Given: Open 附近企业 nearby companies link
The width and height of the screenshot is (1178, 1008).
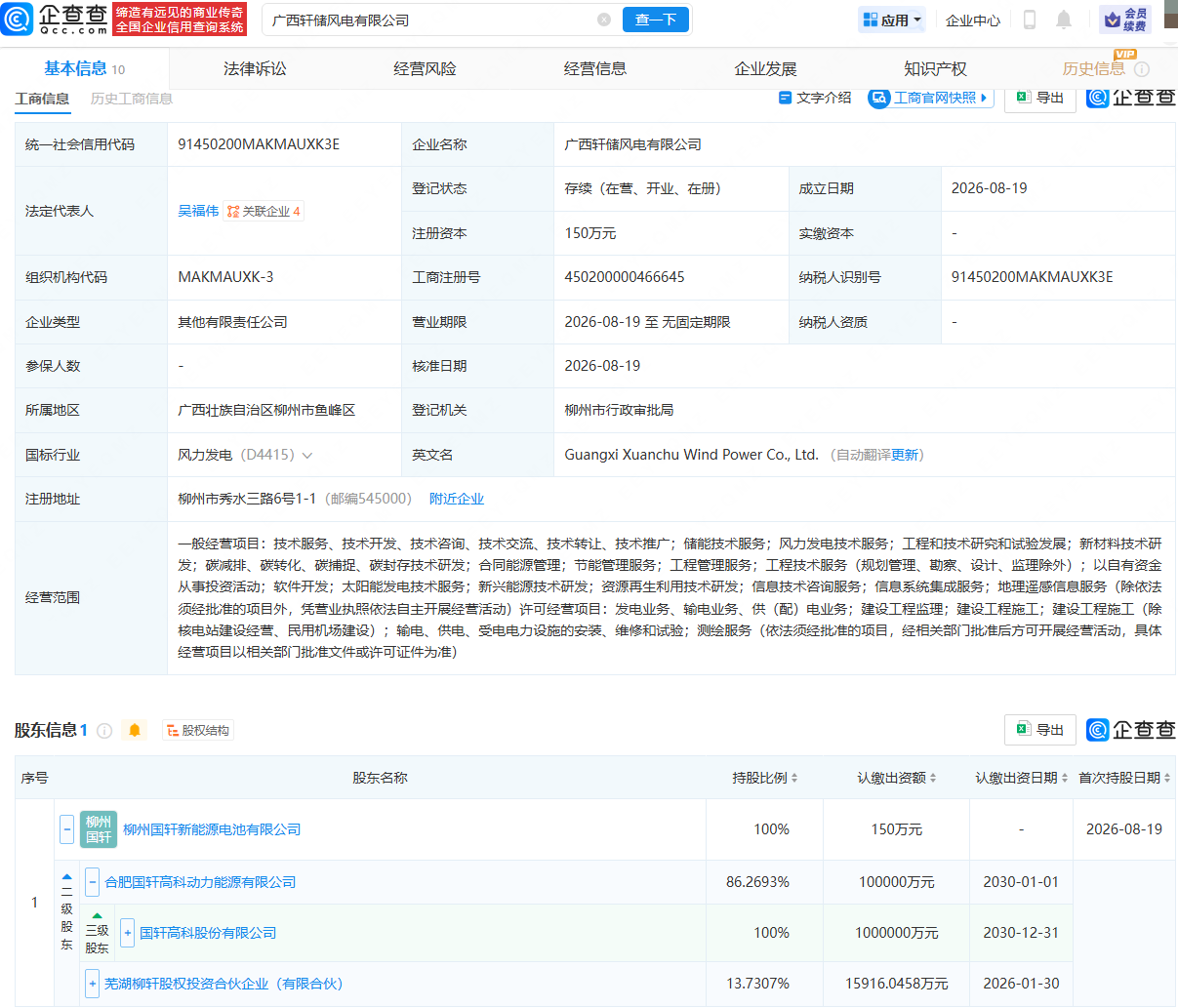Looking at the screenshot, I should tap(457, 499).
